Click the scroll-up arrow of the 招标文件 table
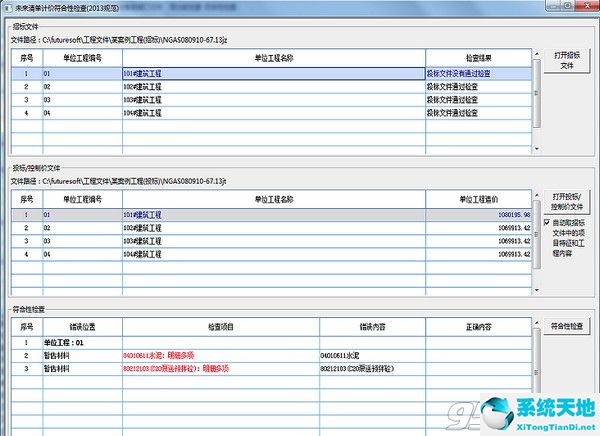The height and width of the screenshot is (436, 600). (537, 54)
